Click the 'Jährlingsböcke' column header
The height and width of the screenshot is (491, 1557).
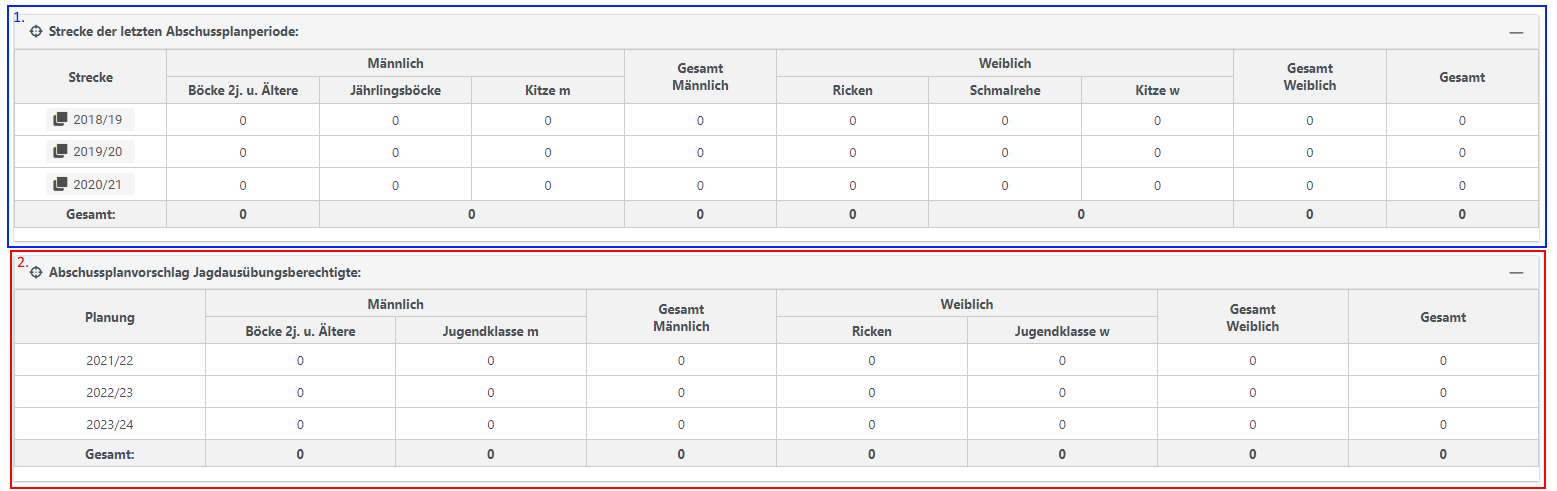(395, 90)
